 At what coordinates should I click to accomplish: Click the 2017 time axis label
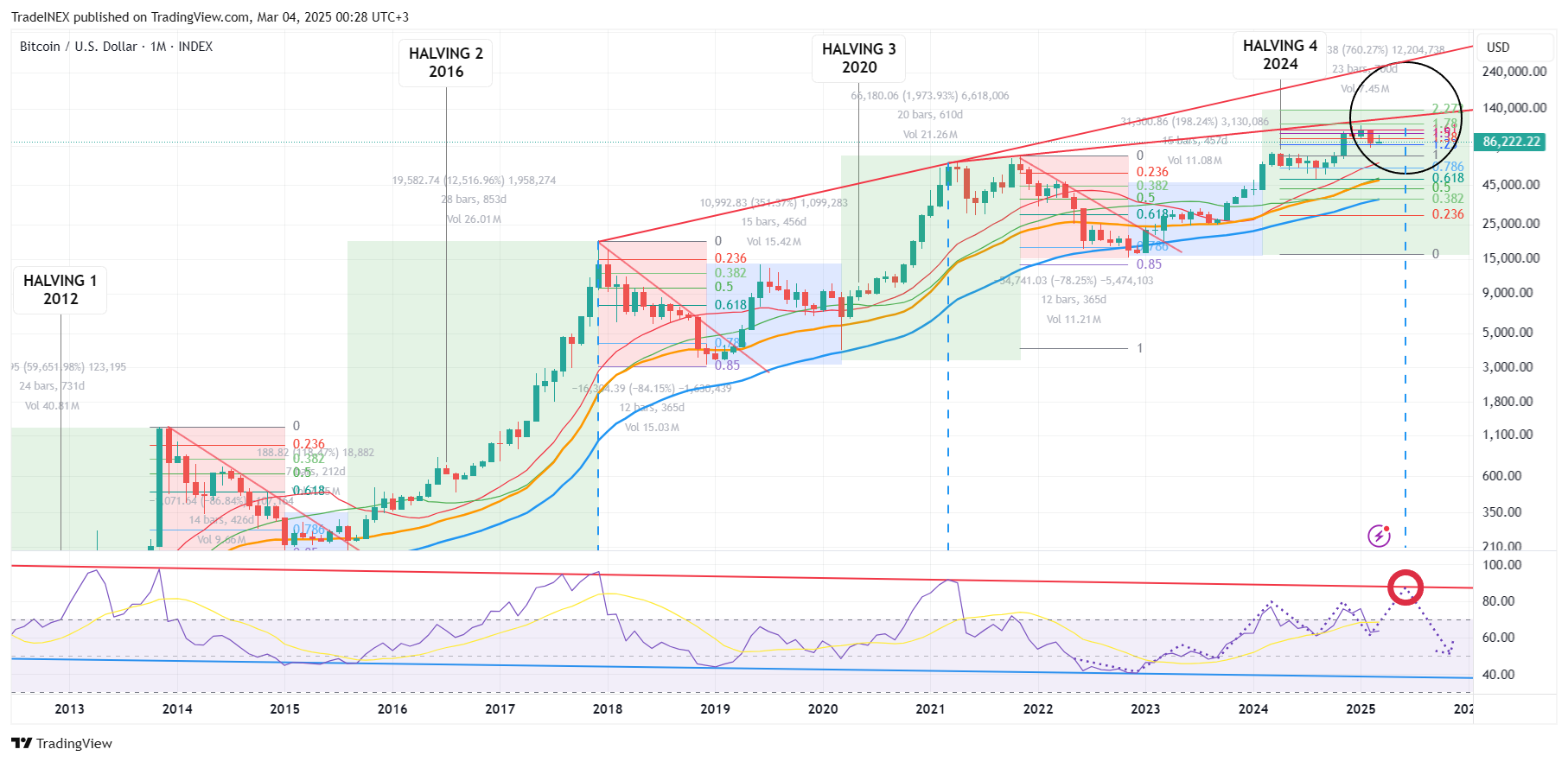500,709
